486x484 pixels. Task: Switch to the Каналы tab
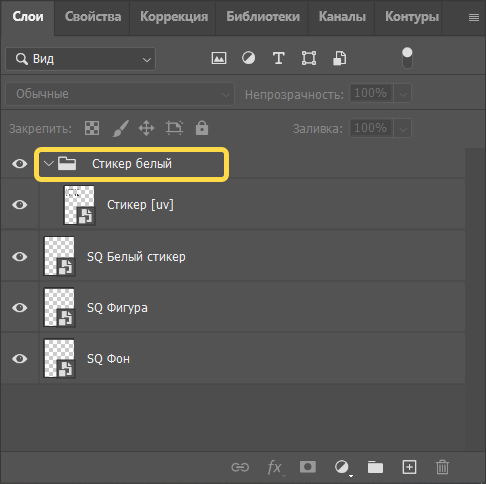tap(342, 17)
